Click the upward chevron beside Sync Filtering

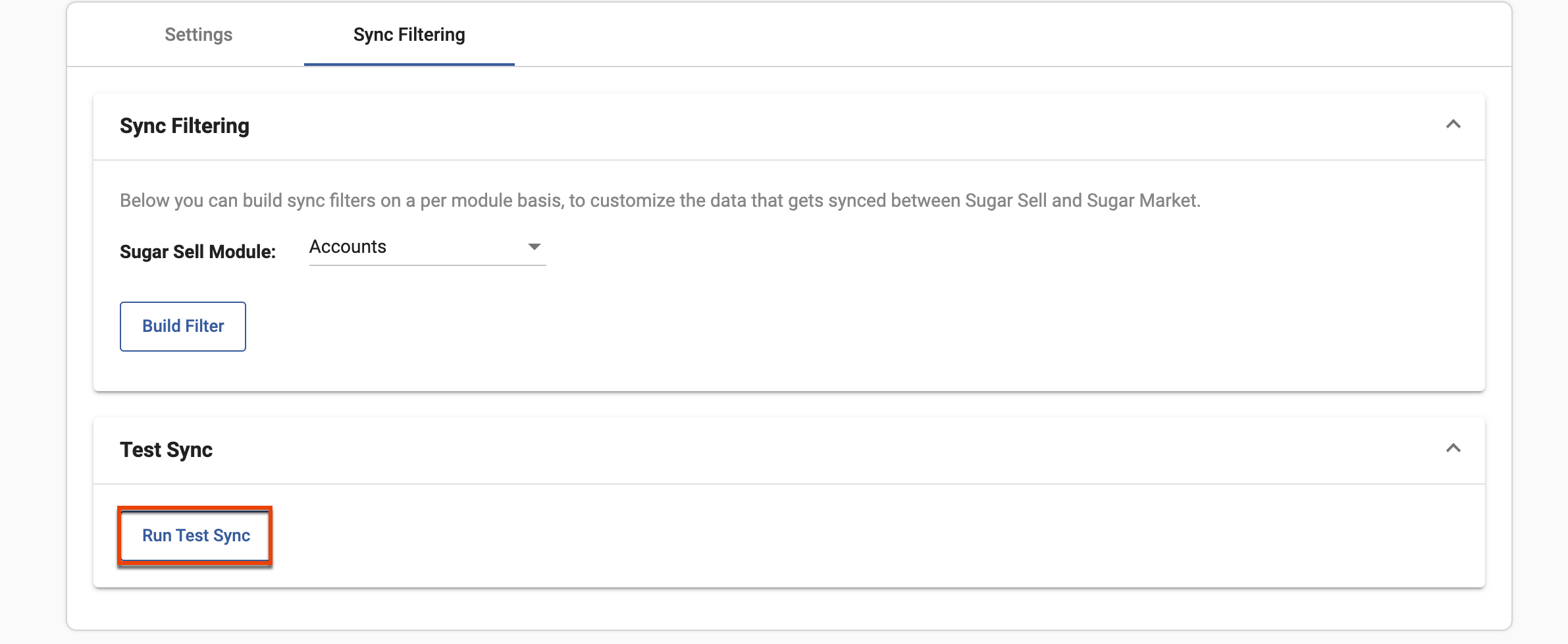[x=1455, y=124]
